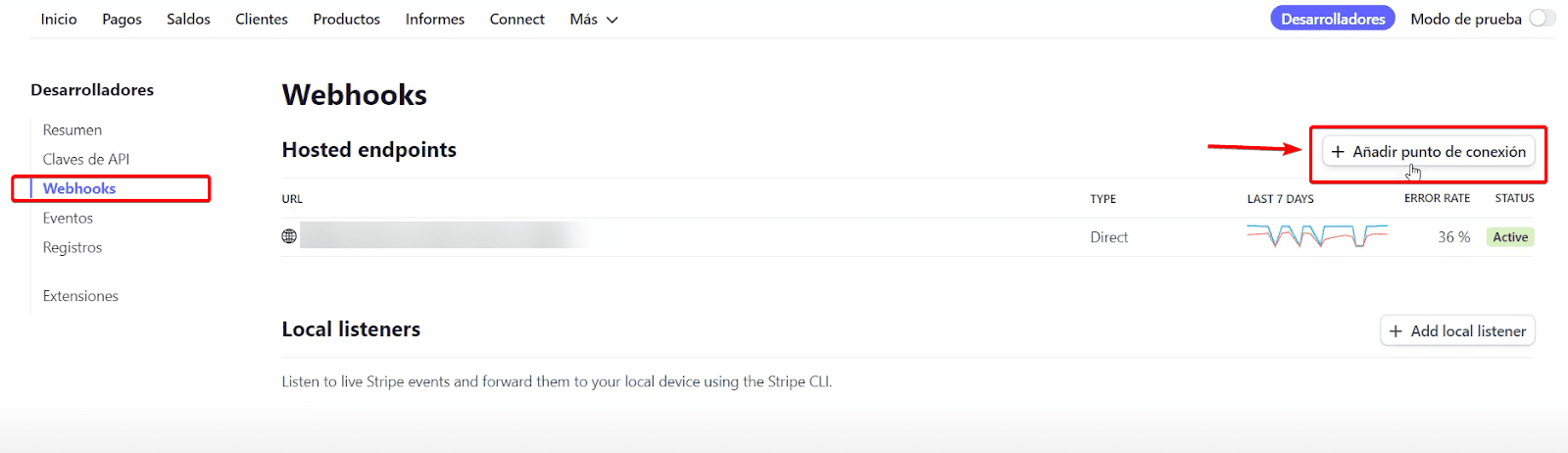
Task: Navigate to Informes
Action: pos(435,20)
